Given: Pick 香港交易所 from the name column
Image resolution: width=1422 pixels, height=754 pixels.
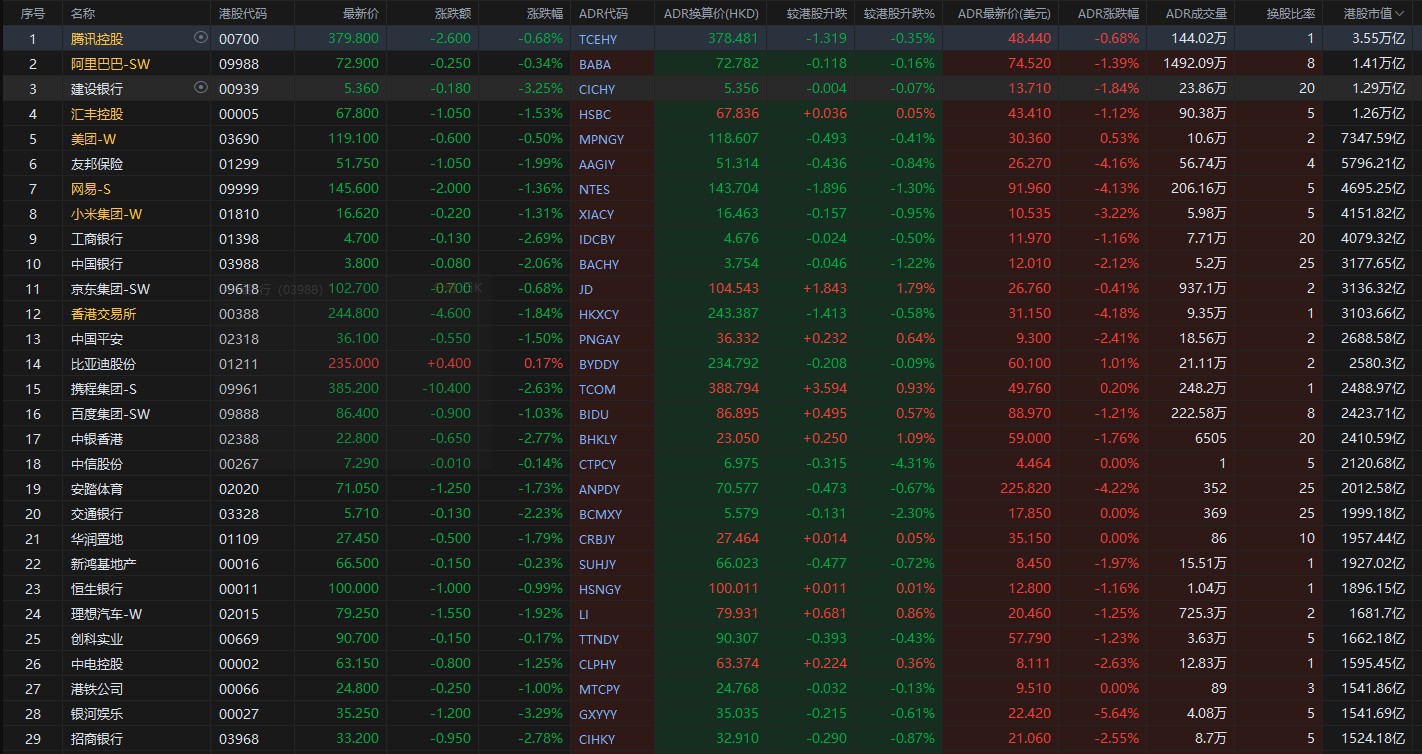Looking at the screenshot, I should coord(104,313).
